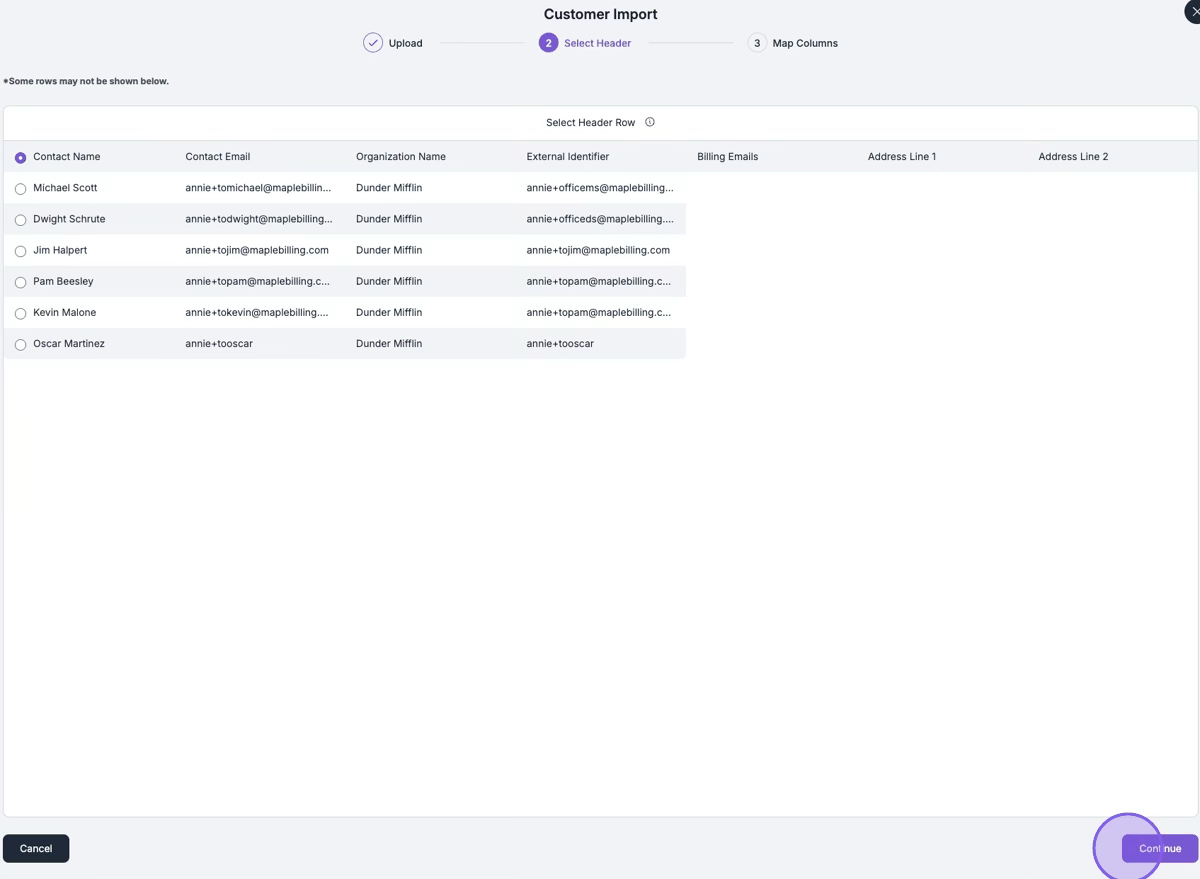This screenshot has height=879, width=1200.
Task: Click the Upload step checkmark icon
Action: click(373, 43)
